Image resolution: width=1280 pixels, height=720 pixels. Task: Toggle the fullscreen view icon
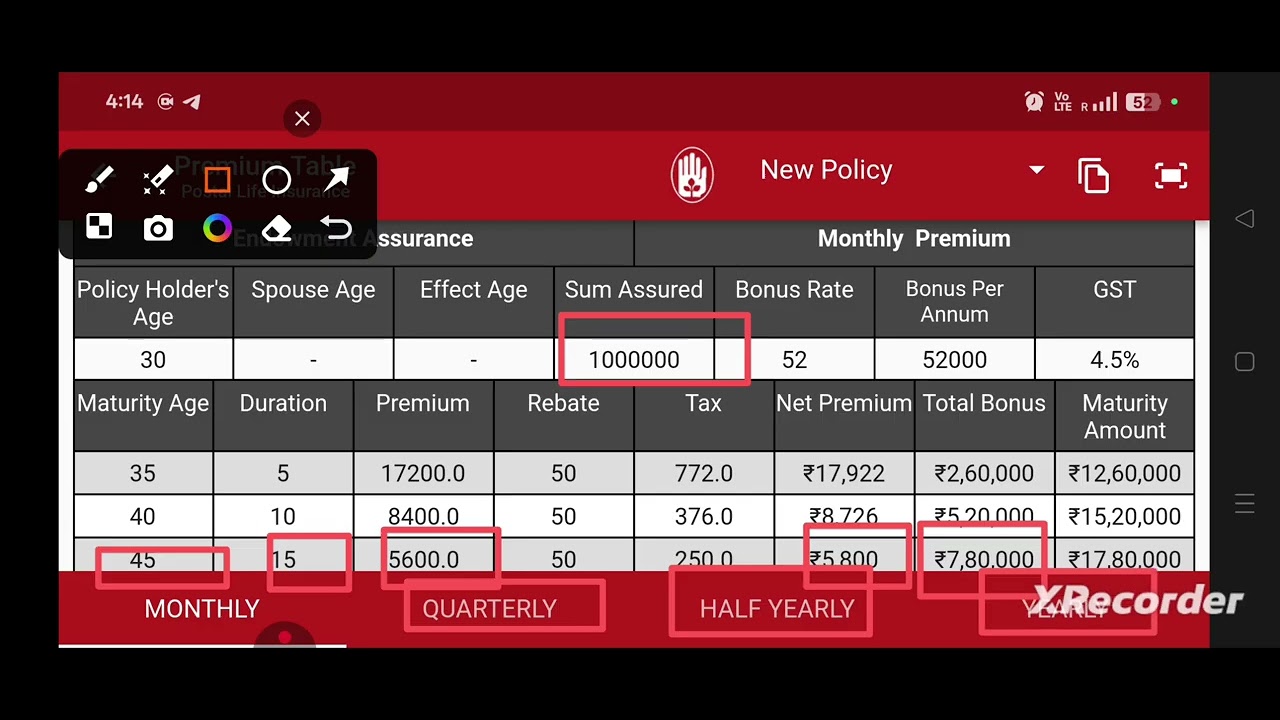1171,176
